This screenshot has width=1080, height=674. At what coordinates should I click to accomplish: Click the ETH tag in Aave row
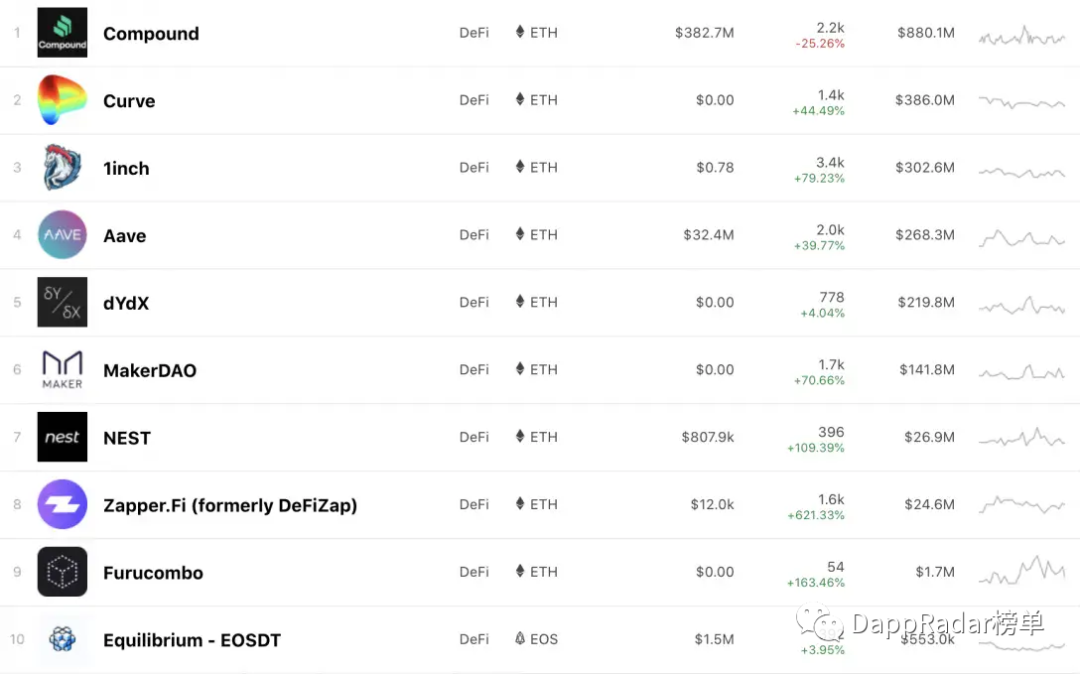[x=537, y=235]
